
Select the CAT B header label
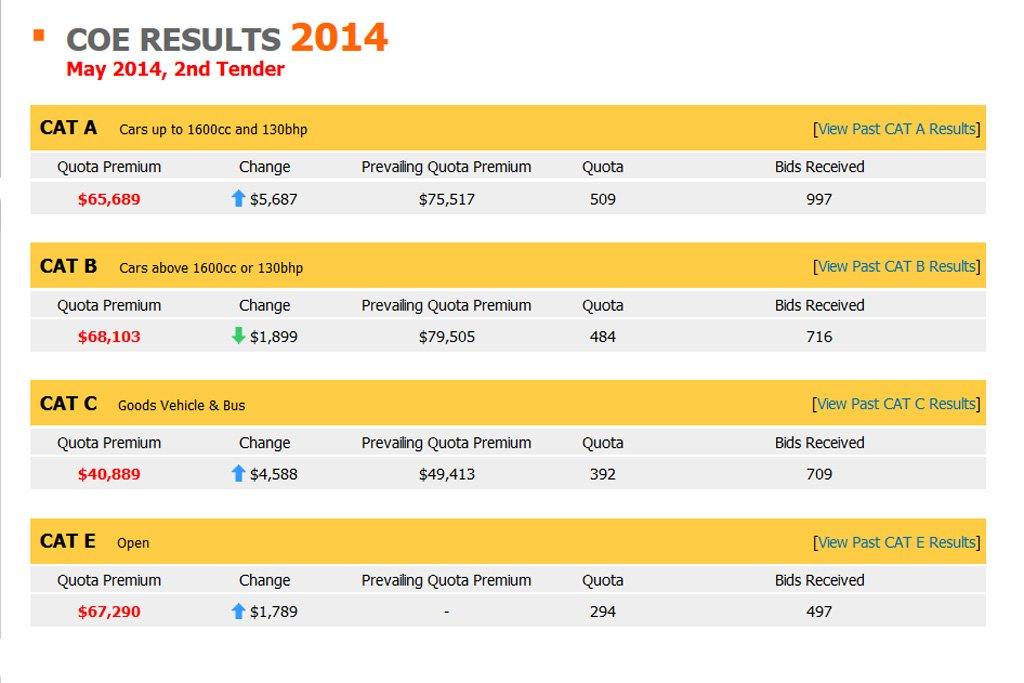pos(69,266)
